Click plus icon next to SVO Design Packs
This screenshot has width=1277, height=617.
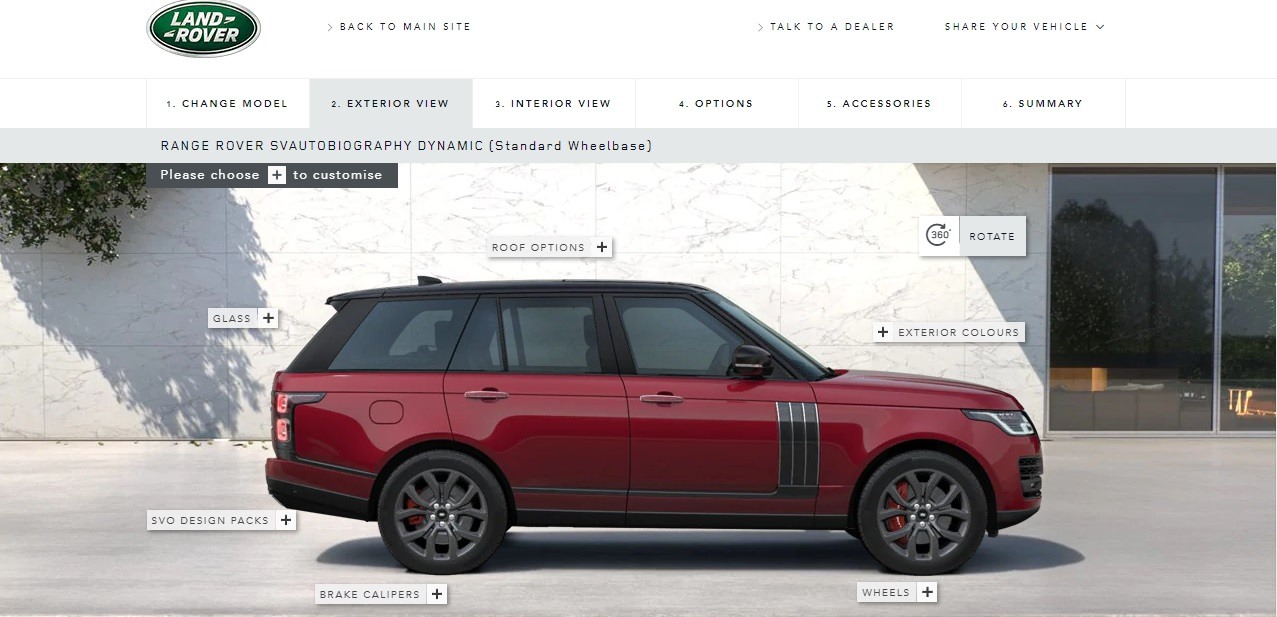click(x=286, y=520)
